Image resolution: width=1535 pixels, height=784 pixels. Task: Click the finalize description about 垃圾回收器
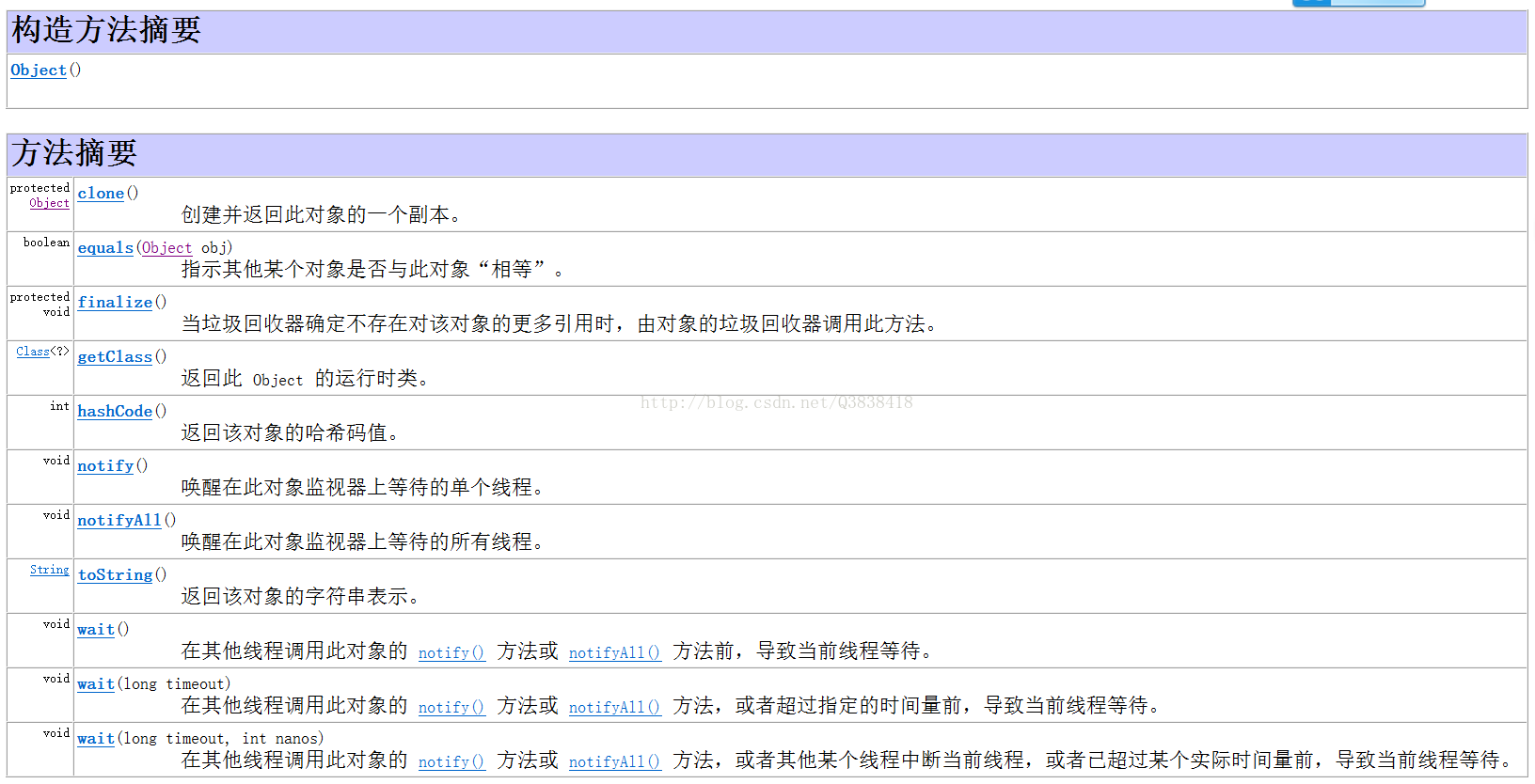560,324
